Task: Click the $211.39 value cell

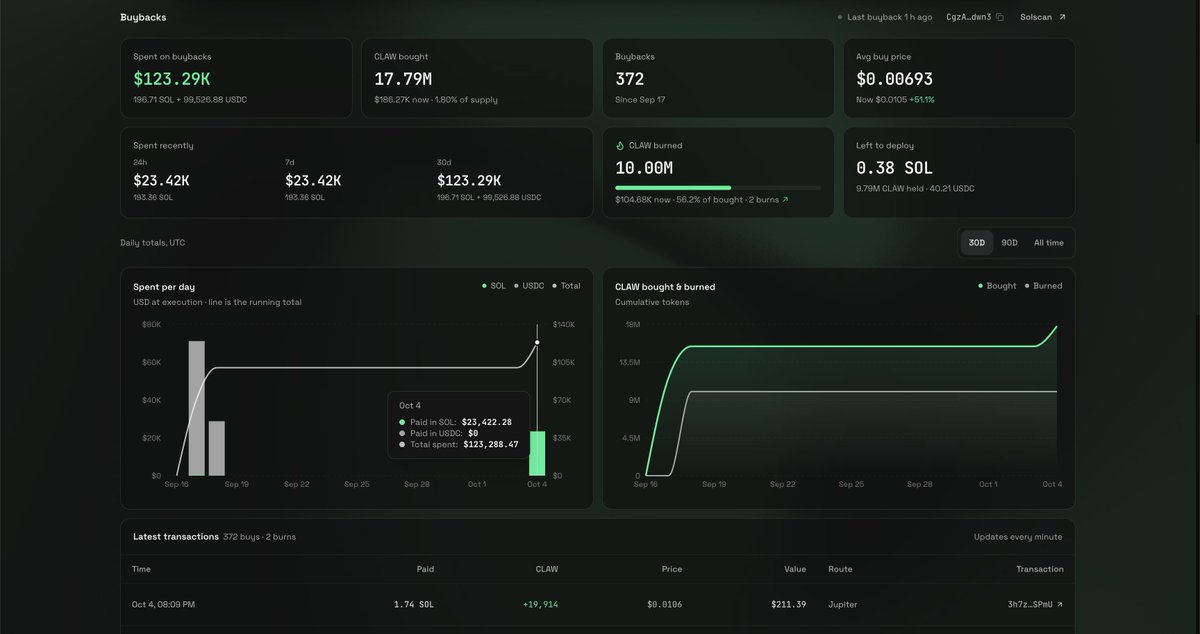Action: 789,605
